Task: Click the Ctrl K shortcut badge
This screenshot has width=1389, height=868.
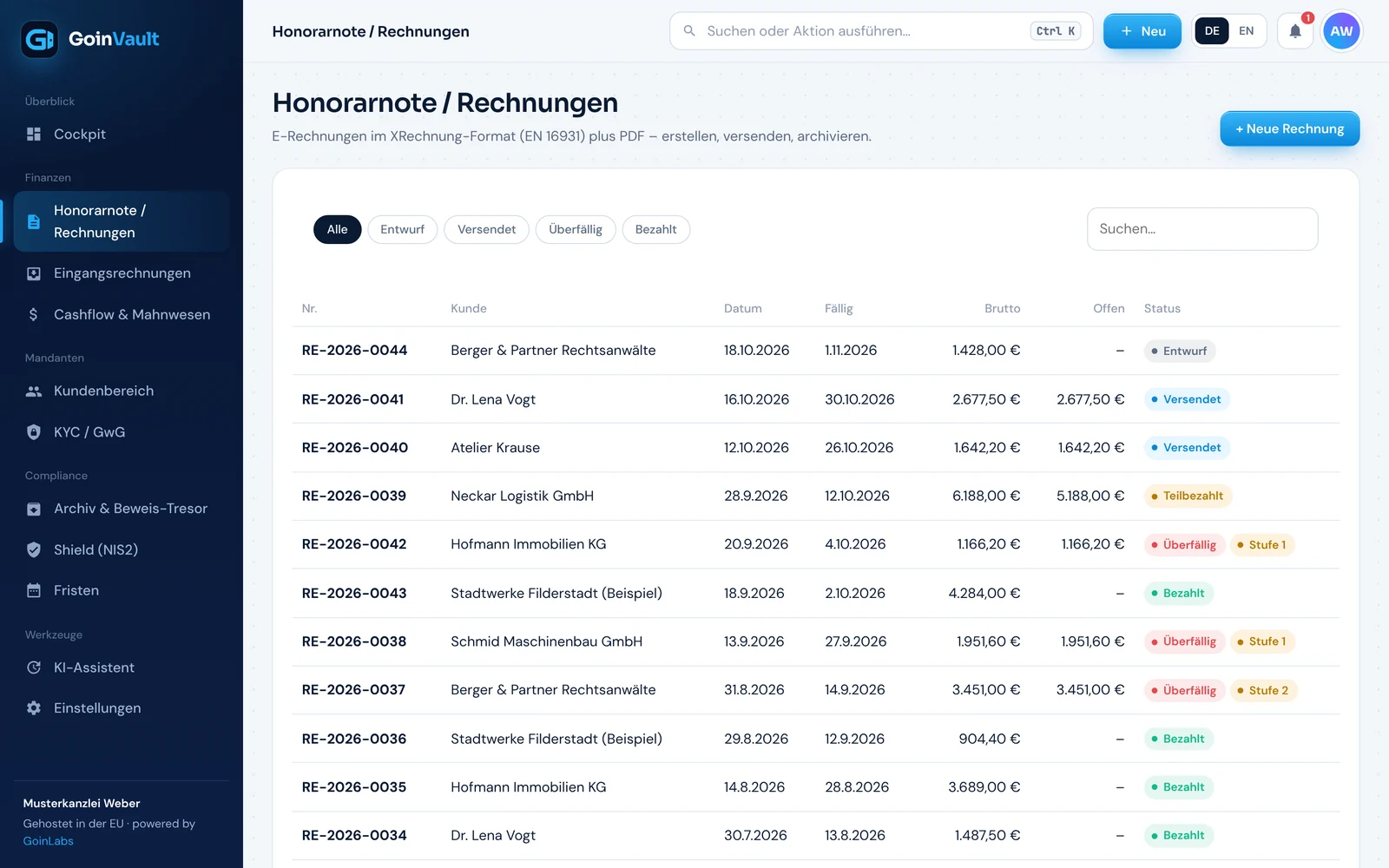Action: pyautogui.click(x=1056, y=31)
